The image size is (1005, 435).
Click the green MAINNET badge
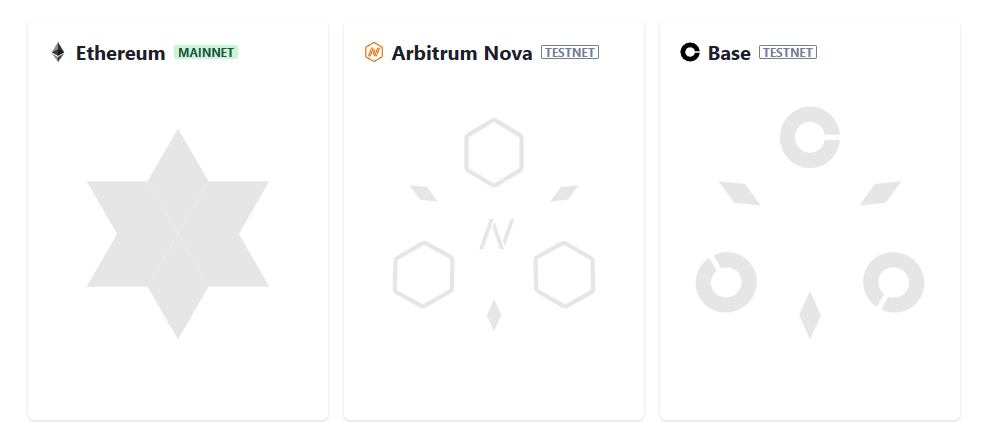[206, 53]
